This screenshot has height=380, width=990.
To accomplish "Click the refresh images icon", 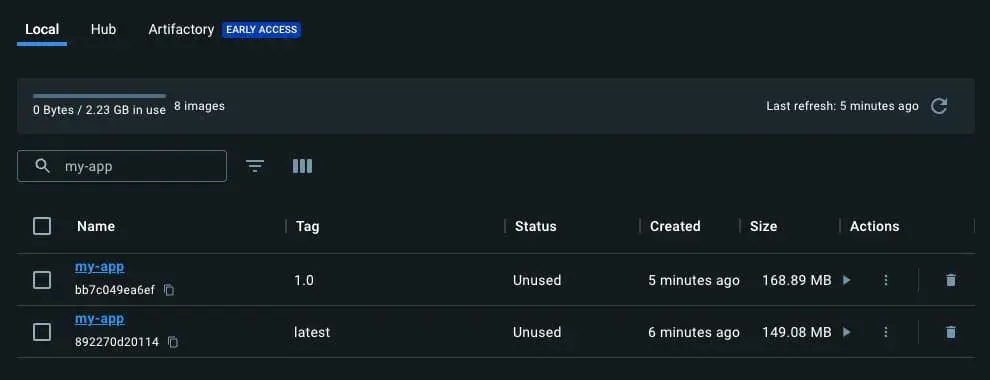I will point(939,106).
